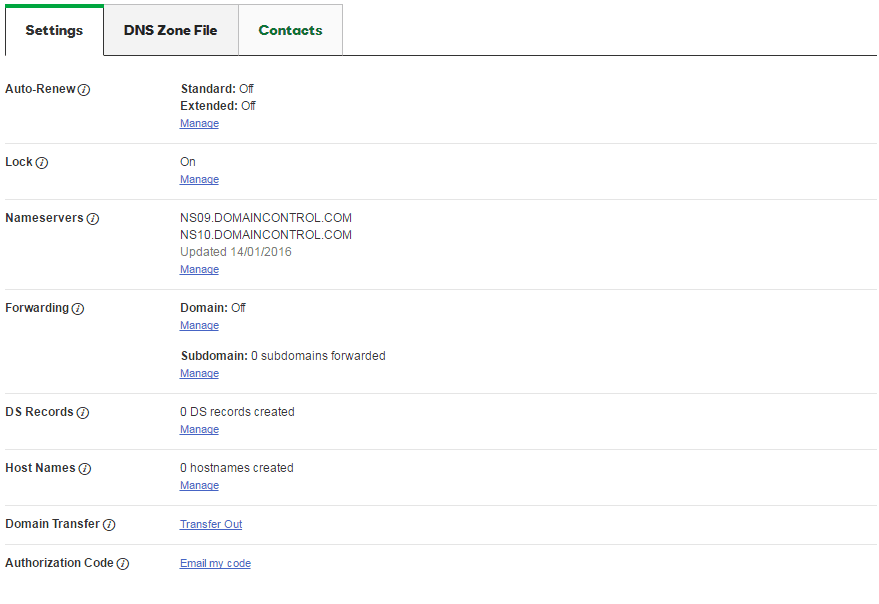Select NS10.DOMAINCONTROL.COM text

(x=266, y=234)
